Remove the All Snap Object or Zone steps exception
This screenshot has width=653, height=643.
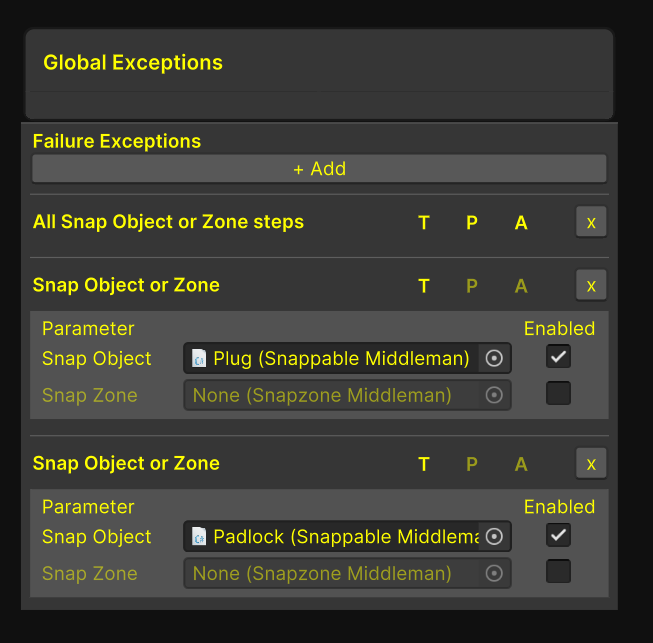tap(591, 222)
